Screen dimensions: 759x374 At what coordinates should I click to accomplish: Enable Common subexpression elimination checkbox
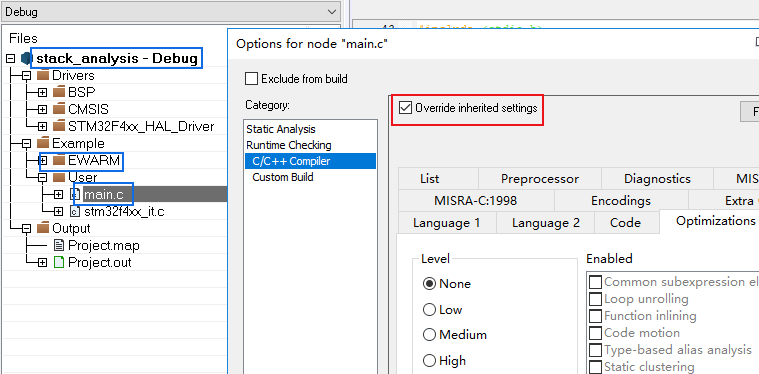[595, 282]
